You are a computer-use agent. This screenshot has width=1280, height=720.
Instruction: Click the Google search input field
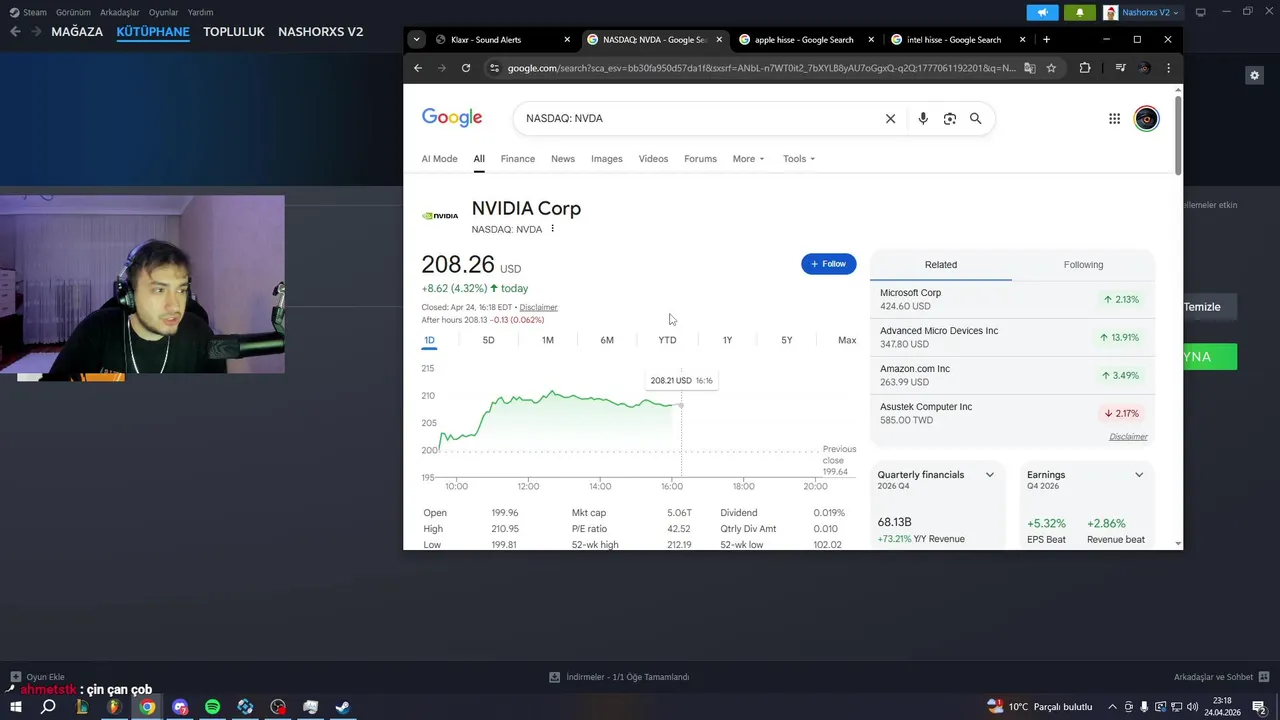700,118
